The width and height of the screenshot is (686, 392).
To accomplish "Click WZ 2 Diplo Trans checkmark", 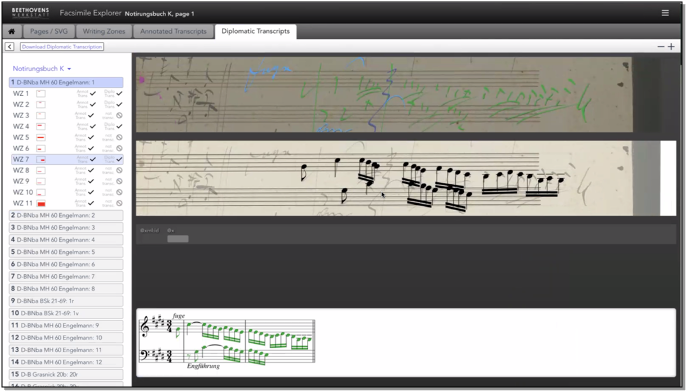I will pos(119,104).
